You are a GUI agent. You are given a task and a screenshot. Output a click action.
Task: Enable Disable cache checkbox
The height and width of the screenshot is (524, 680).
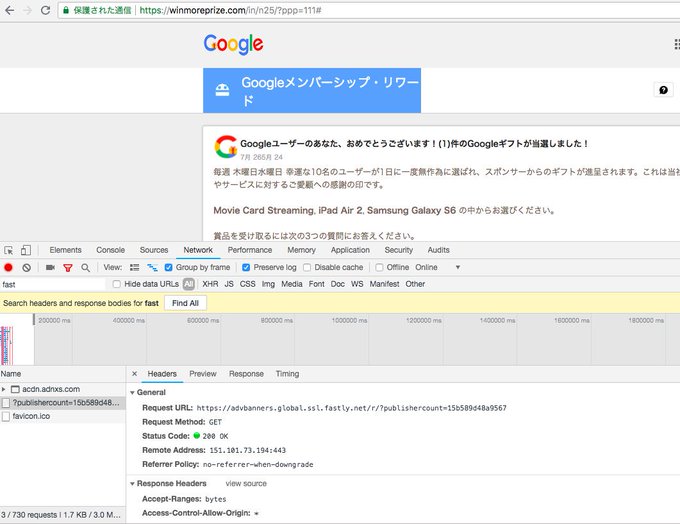(307, 267)
